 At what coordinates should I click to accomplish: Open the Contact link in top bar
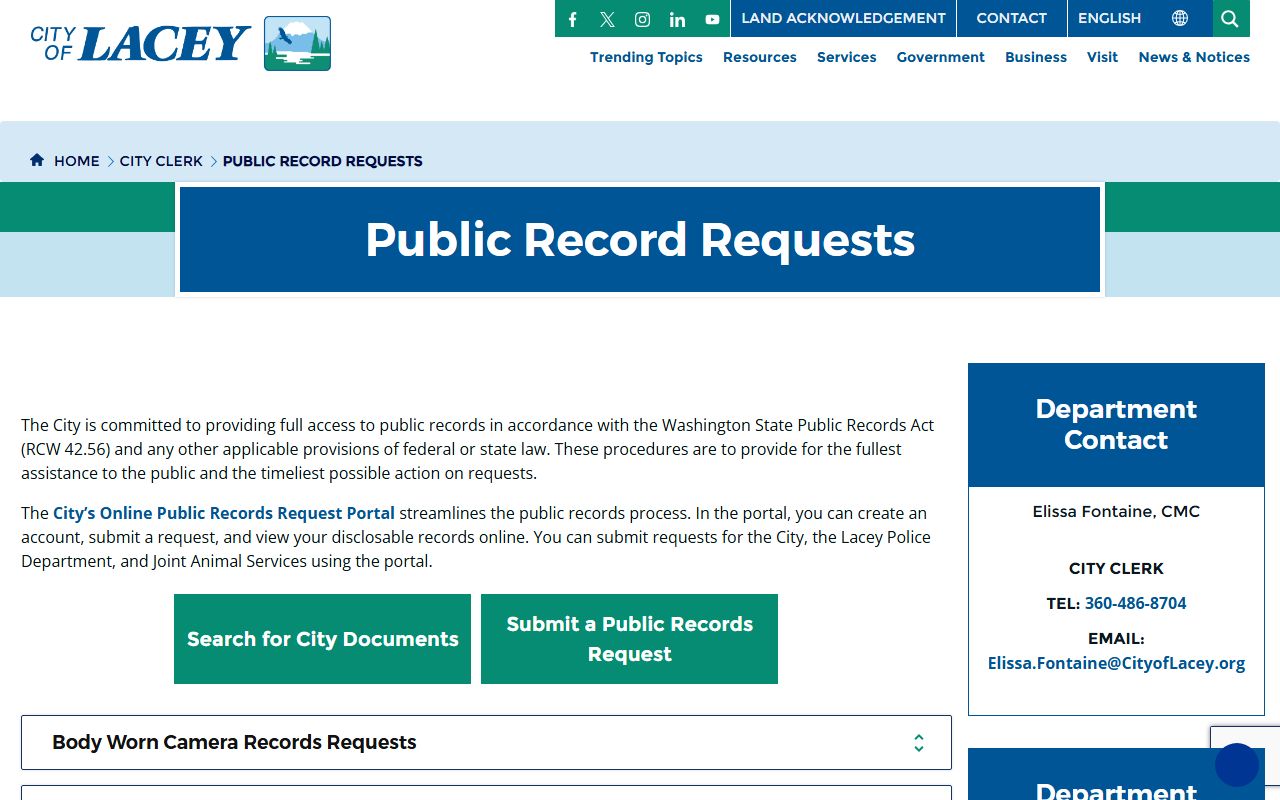pos(1011,18)
